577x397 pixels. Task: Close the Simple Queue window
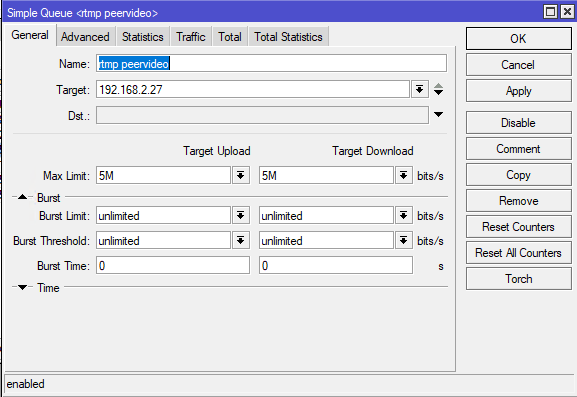click(x=567, y=12)
